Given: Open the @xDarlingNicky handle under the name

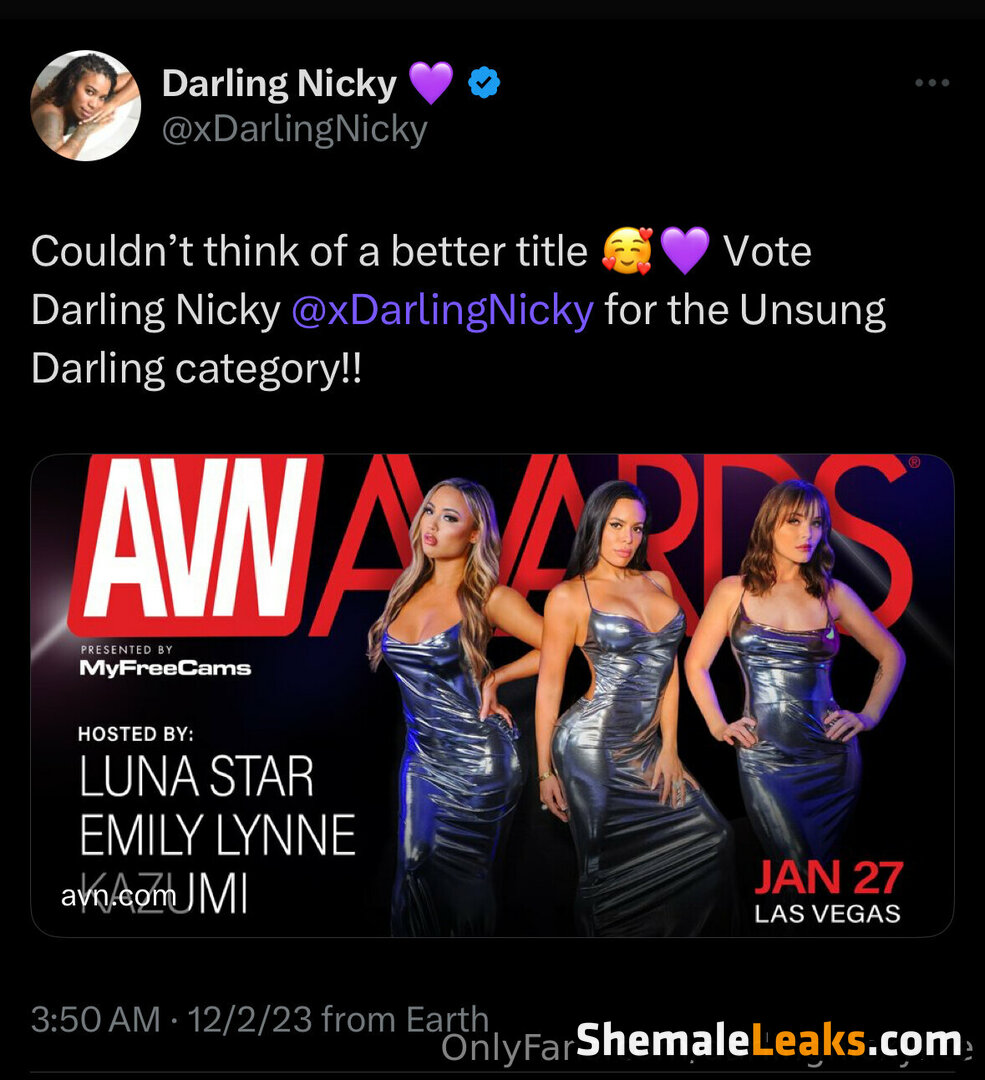Looking at the screenshot, I should click(x=295, y=129).
